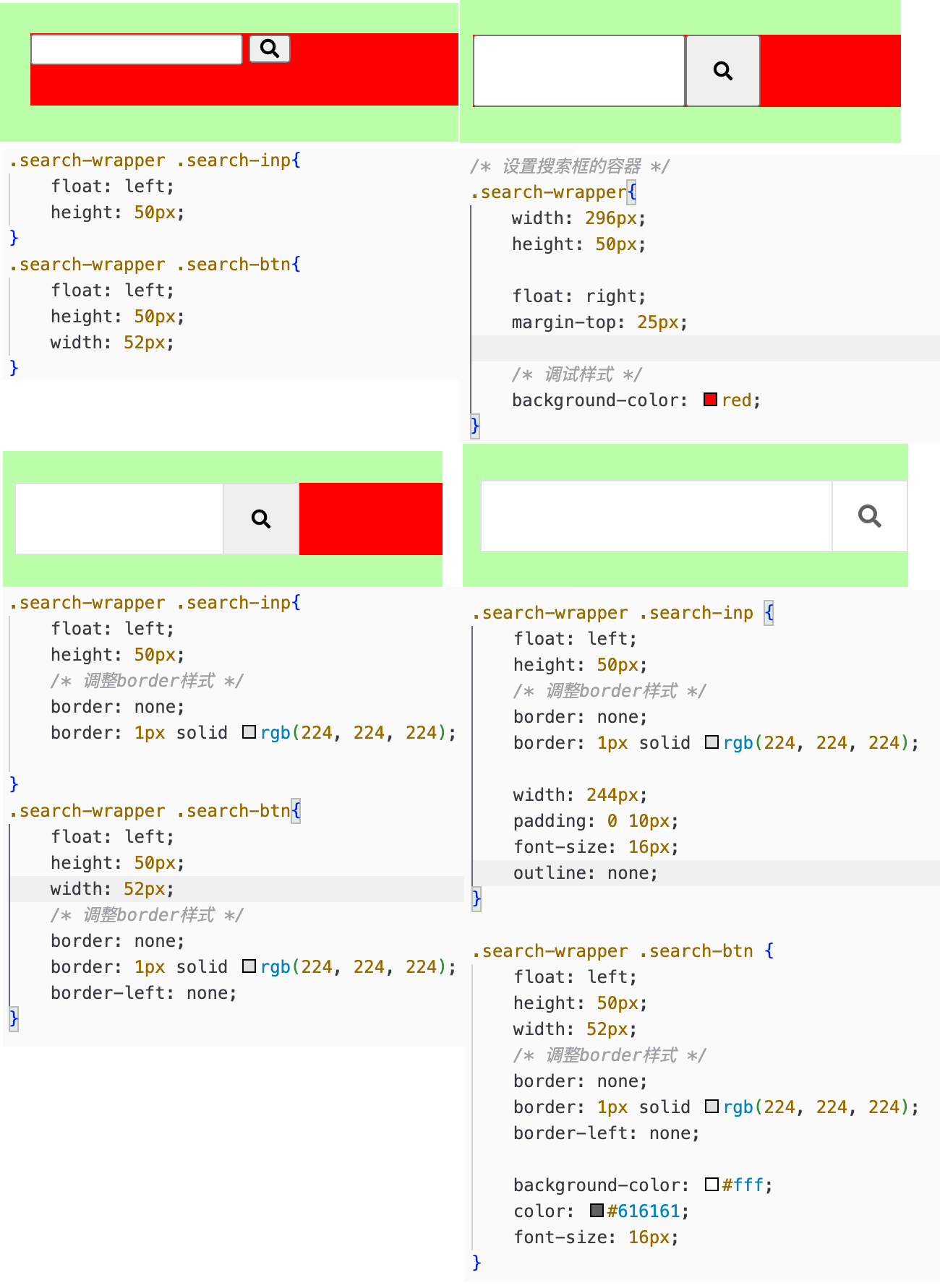The image size is (940, 1288).
Task: Select the comment '/* 调试样式 */'
Action: pyautogui.click(x=576, y=374)
